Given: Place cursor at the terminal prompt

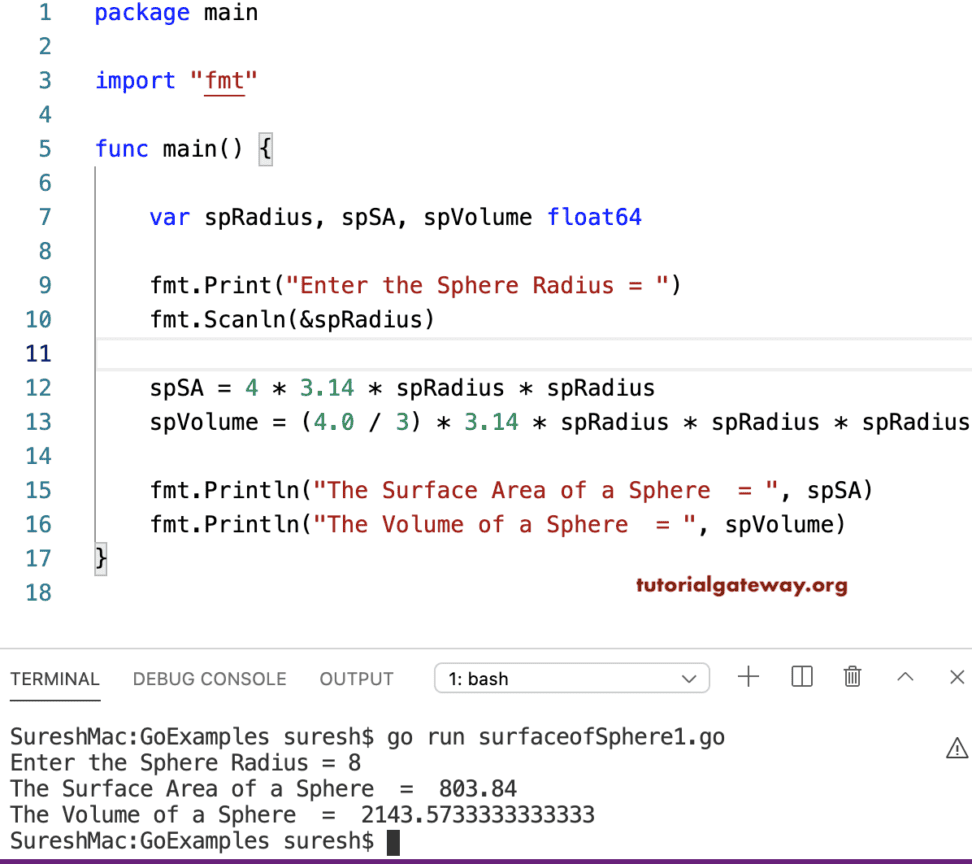Looking at the screenshot, I should click(393, 841).
